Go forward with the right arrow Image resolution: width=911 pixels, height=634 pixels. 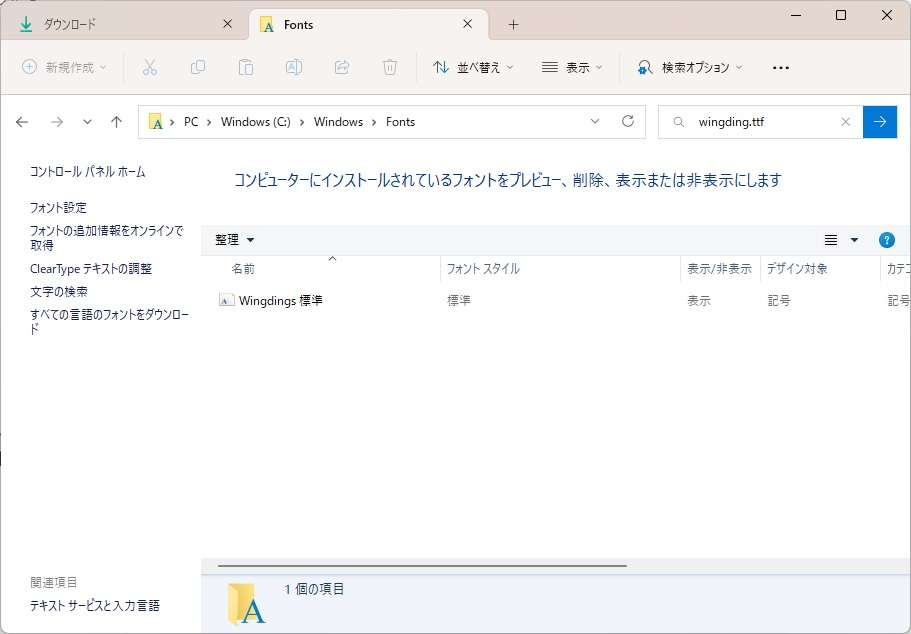pyautogui.click(x=57, y=122)
